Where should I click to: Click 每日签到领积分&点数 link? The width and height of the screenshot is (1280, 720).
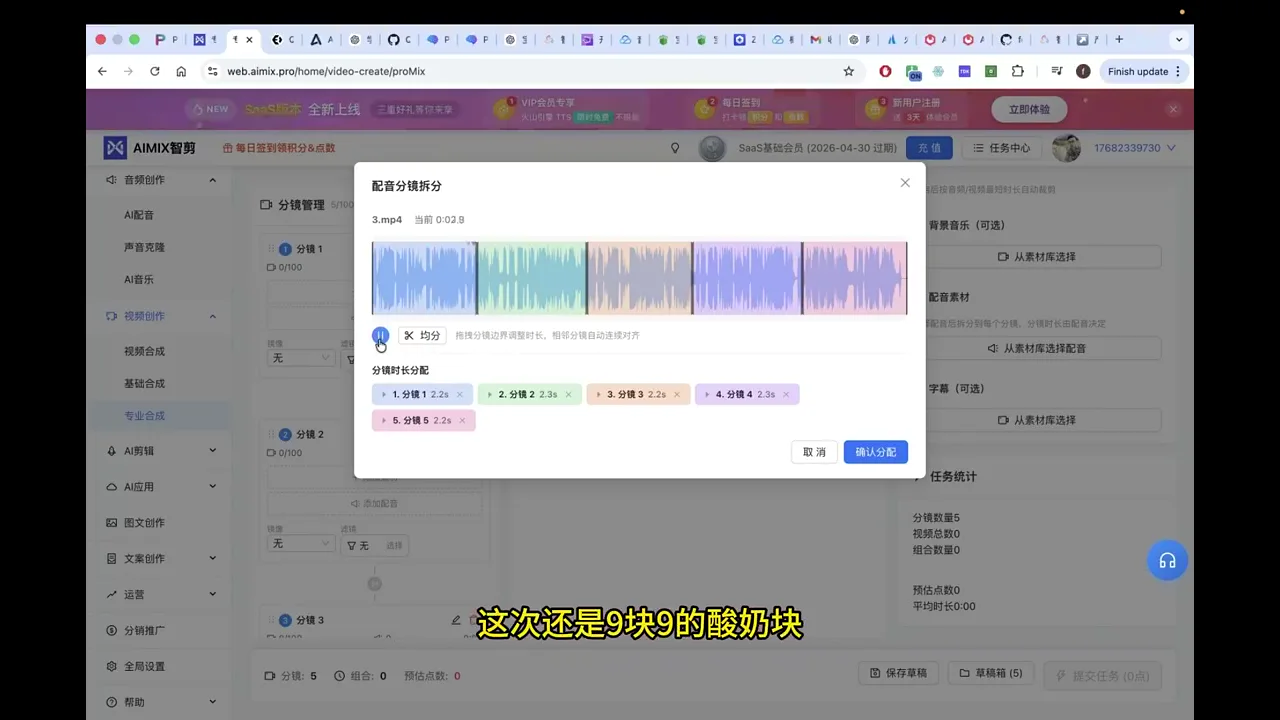pos(279,148)
